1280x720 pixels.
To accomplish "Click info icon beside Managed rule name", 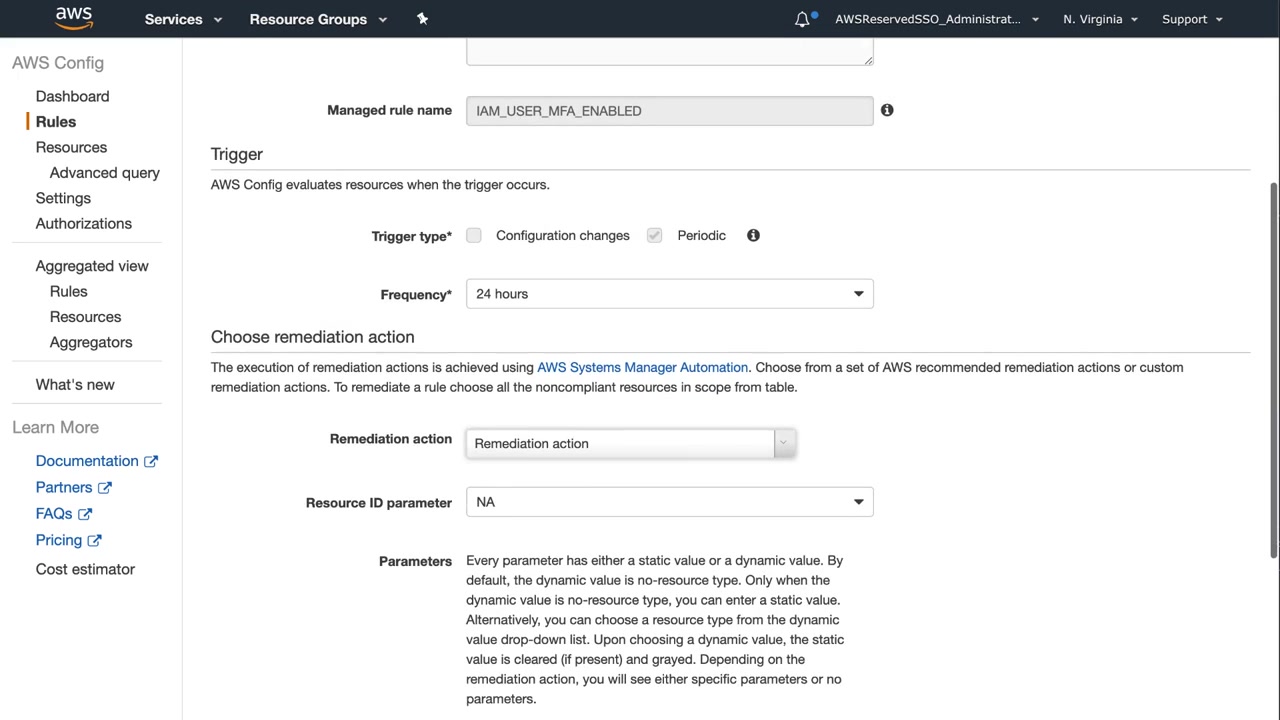I will (887, 110).
